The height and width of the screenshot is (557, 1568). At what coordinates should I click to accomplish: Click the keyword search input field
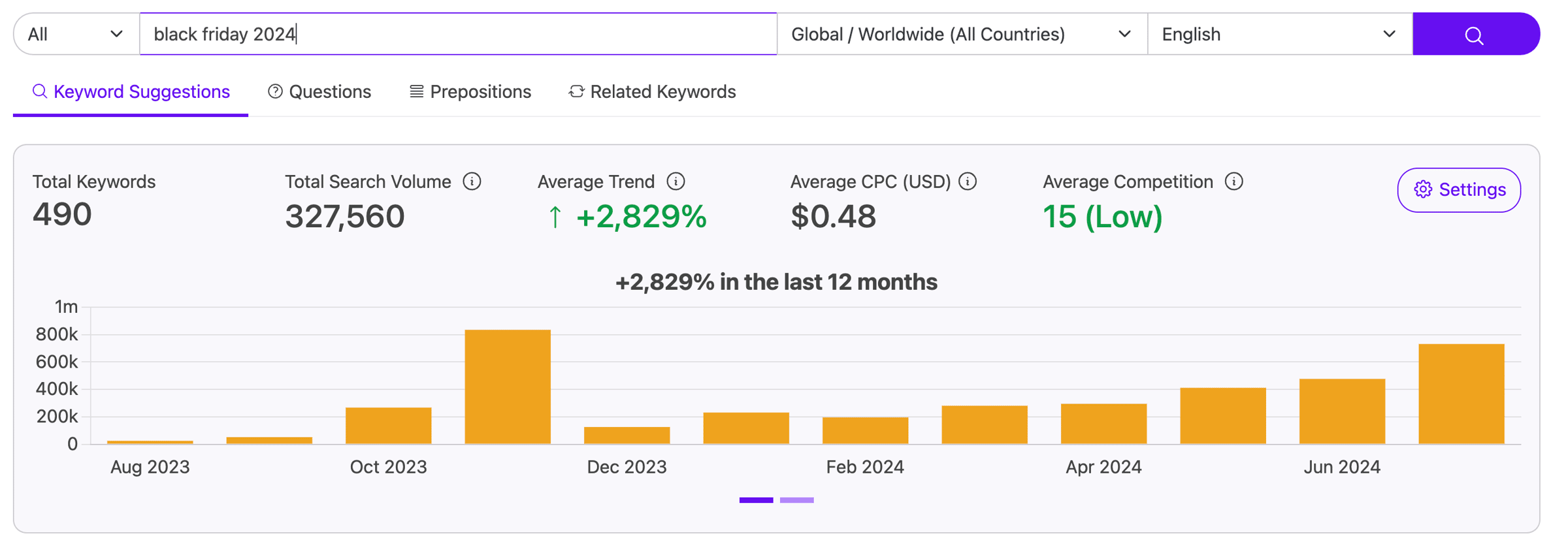[457, 34]
